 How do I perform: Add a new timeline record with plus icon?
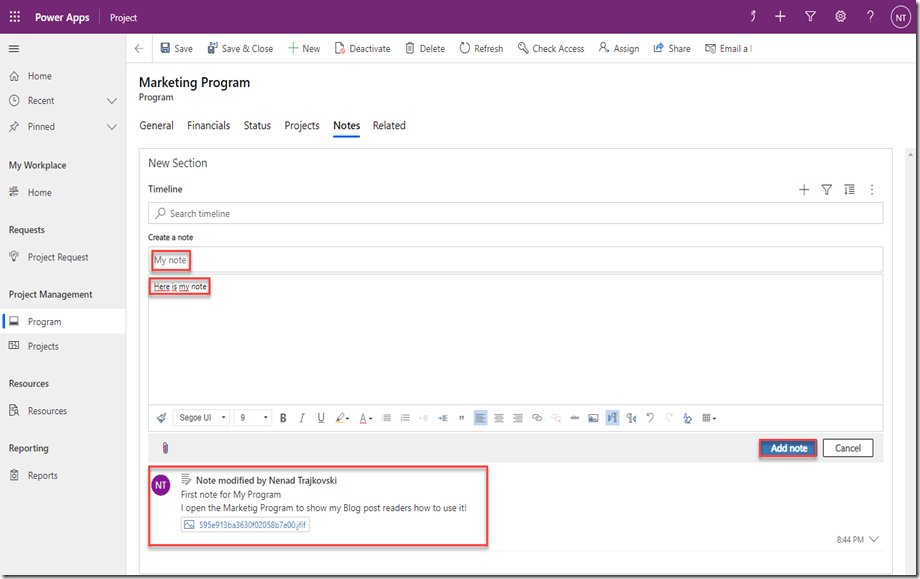point(804,190)
